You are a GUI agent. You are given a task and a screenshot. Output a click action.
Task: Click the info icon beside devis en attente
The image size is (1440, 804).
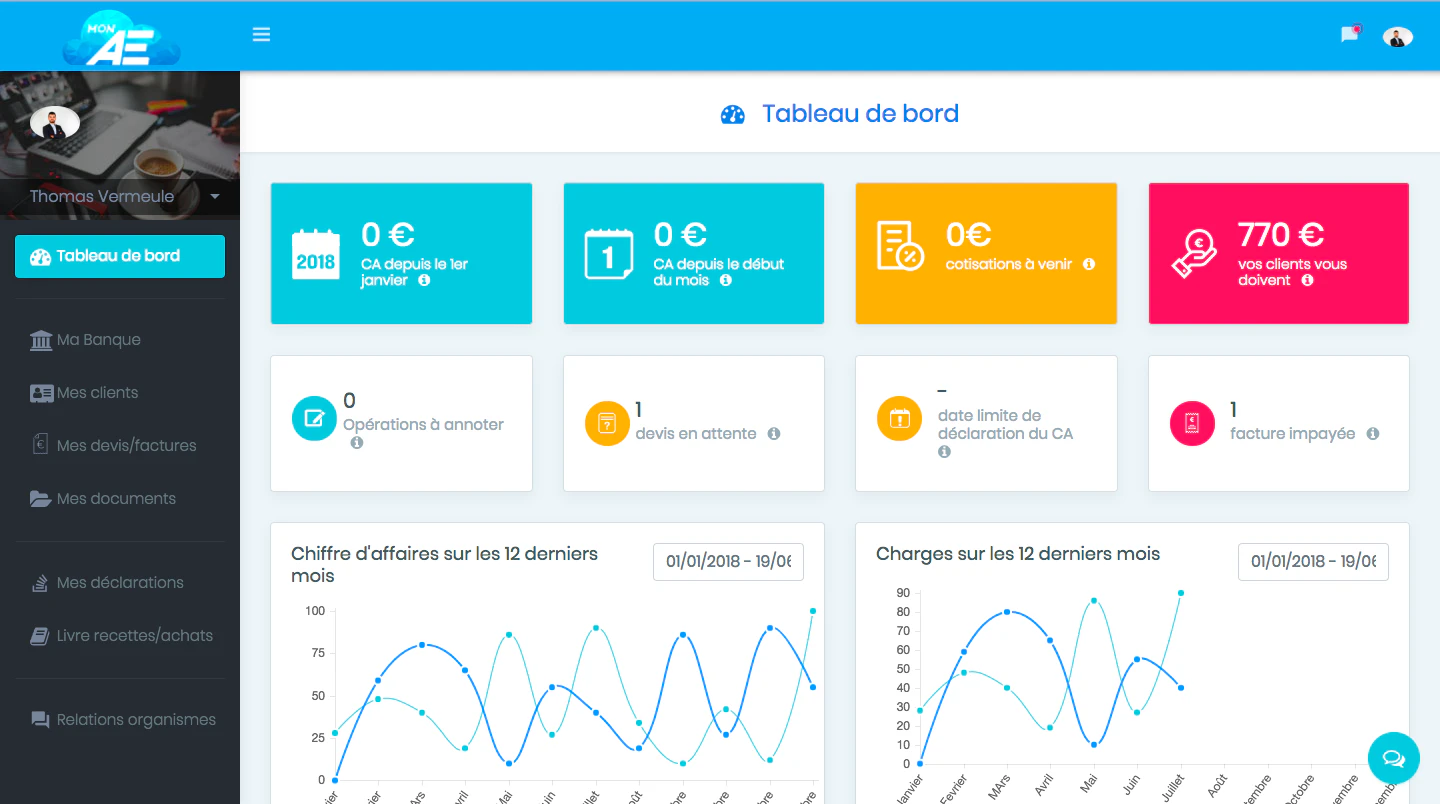[x=774, y=433]
